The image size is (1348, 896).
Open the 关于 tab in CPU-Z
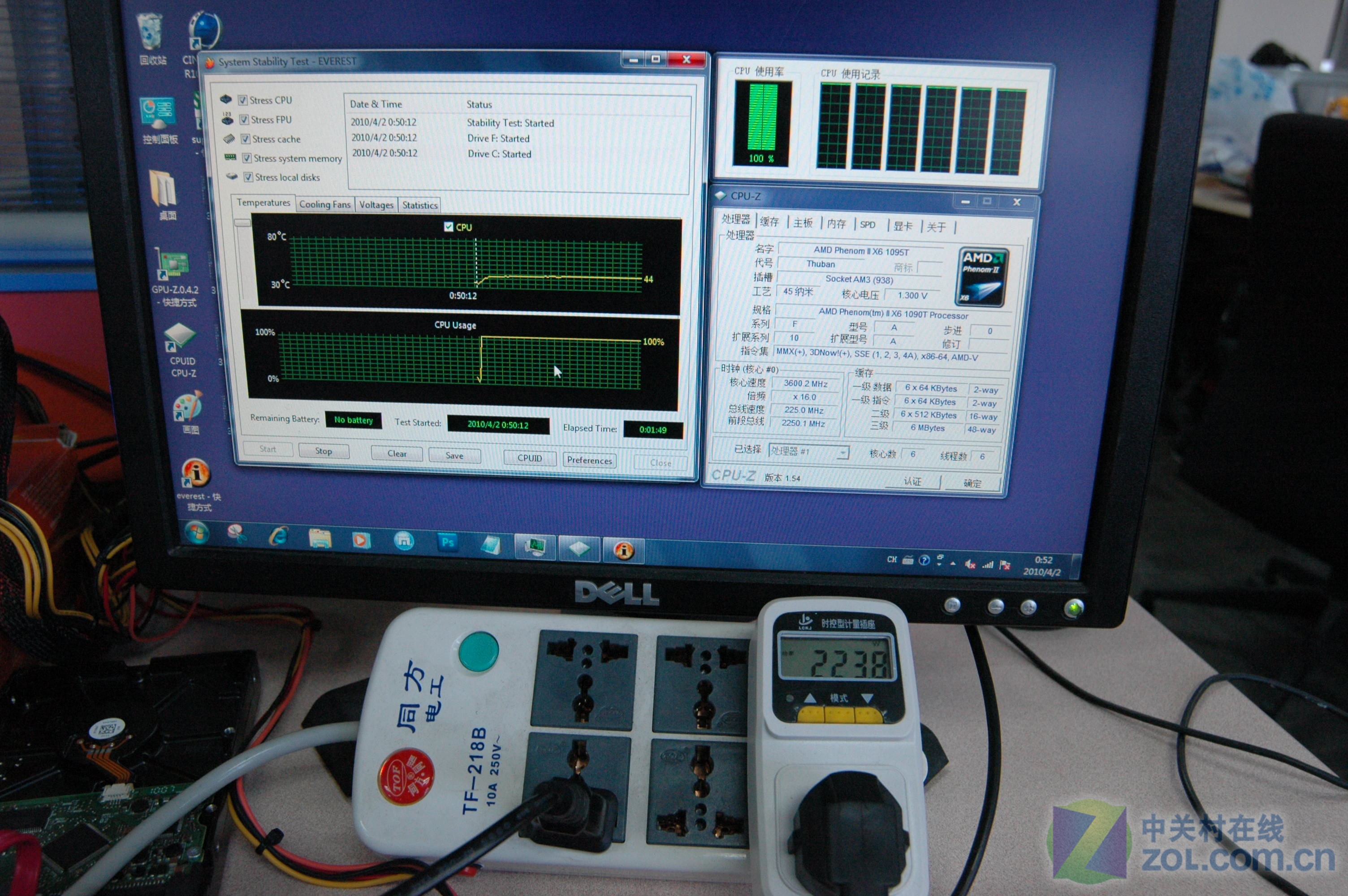pyautogui.click(x=936, y=228)
